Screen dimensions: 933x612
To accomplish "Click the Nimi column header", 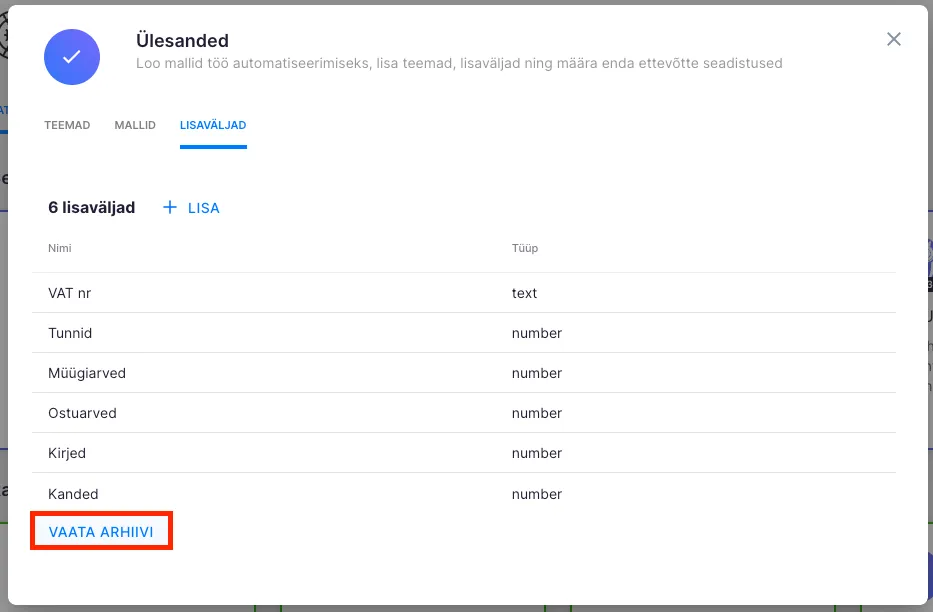I will (60, 248).
